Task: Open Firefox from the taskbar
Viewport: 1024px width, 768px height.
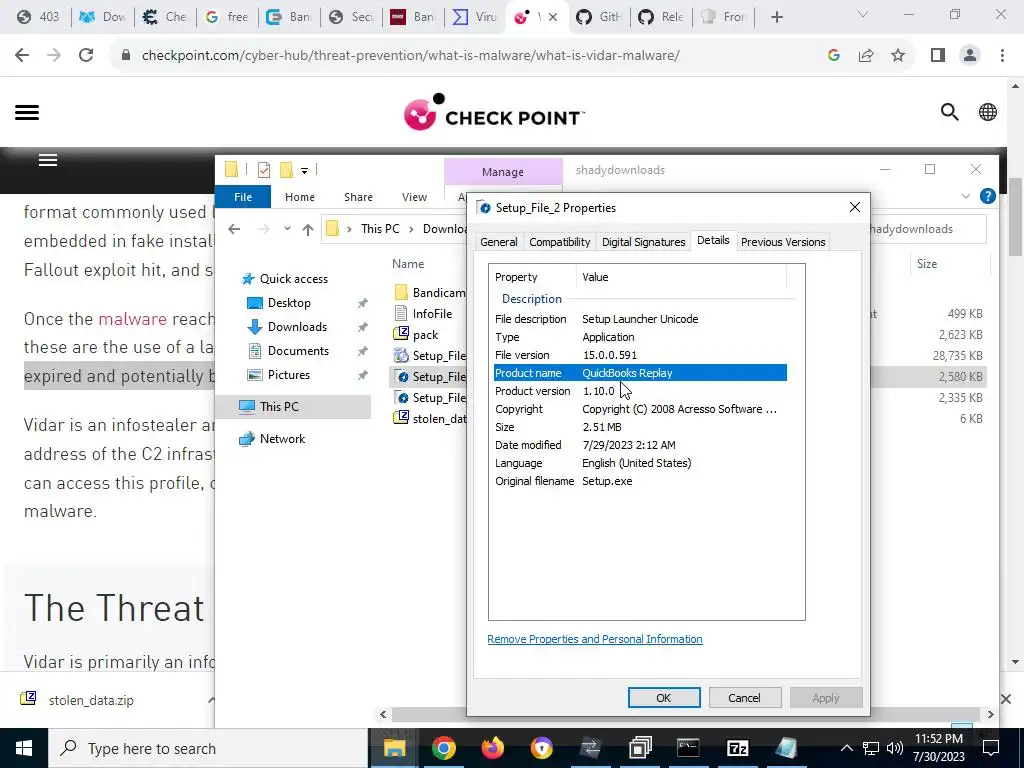Action: [x=492, y=748]
